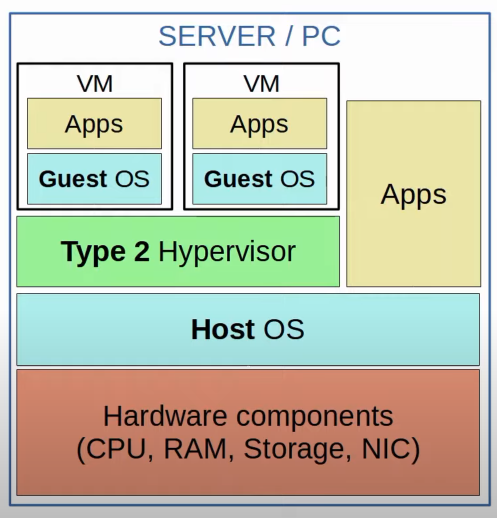This screenshot has height=518, width=497.
Task: Click the SERVER / PC title text
Action: pos(249,36)
